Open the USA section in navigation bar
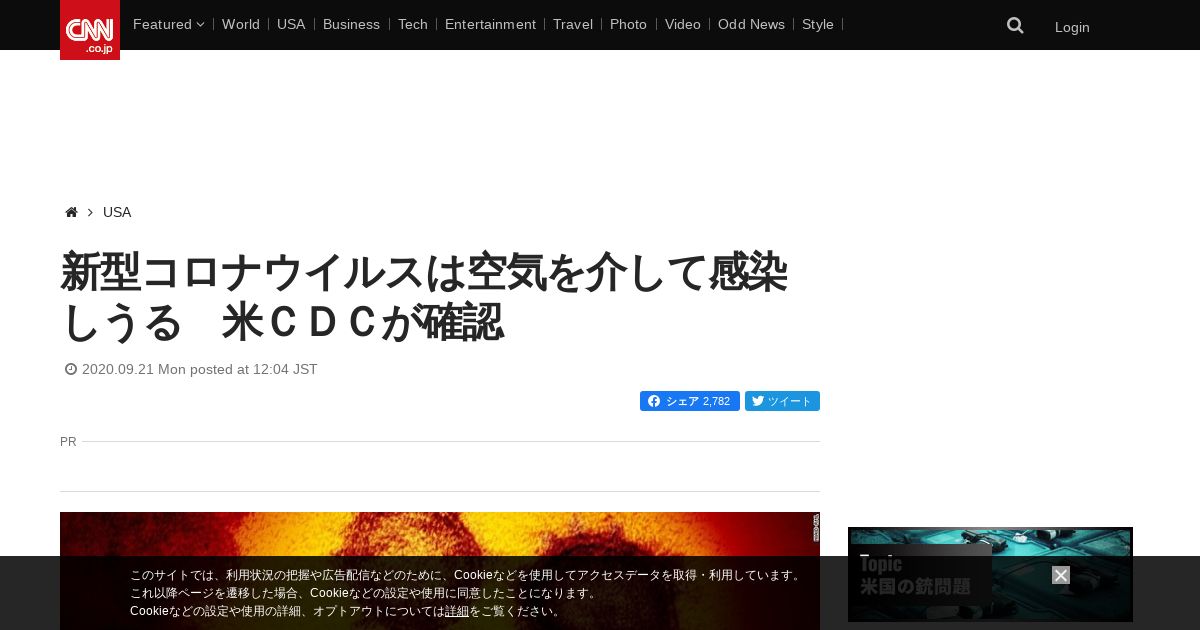 tap(291, 24)
